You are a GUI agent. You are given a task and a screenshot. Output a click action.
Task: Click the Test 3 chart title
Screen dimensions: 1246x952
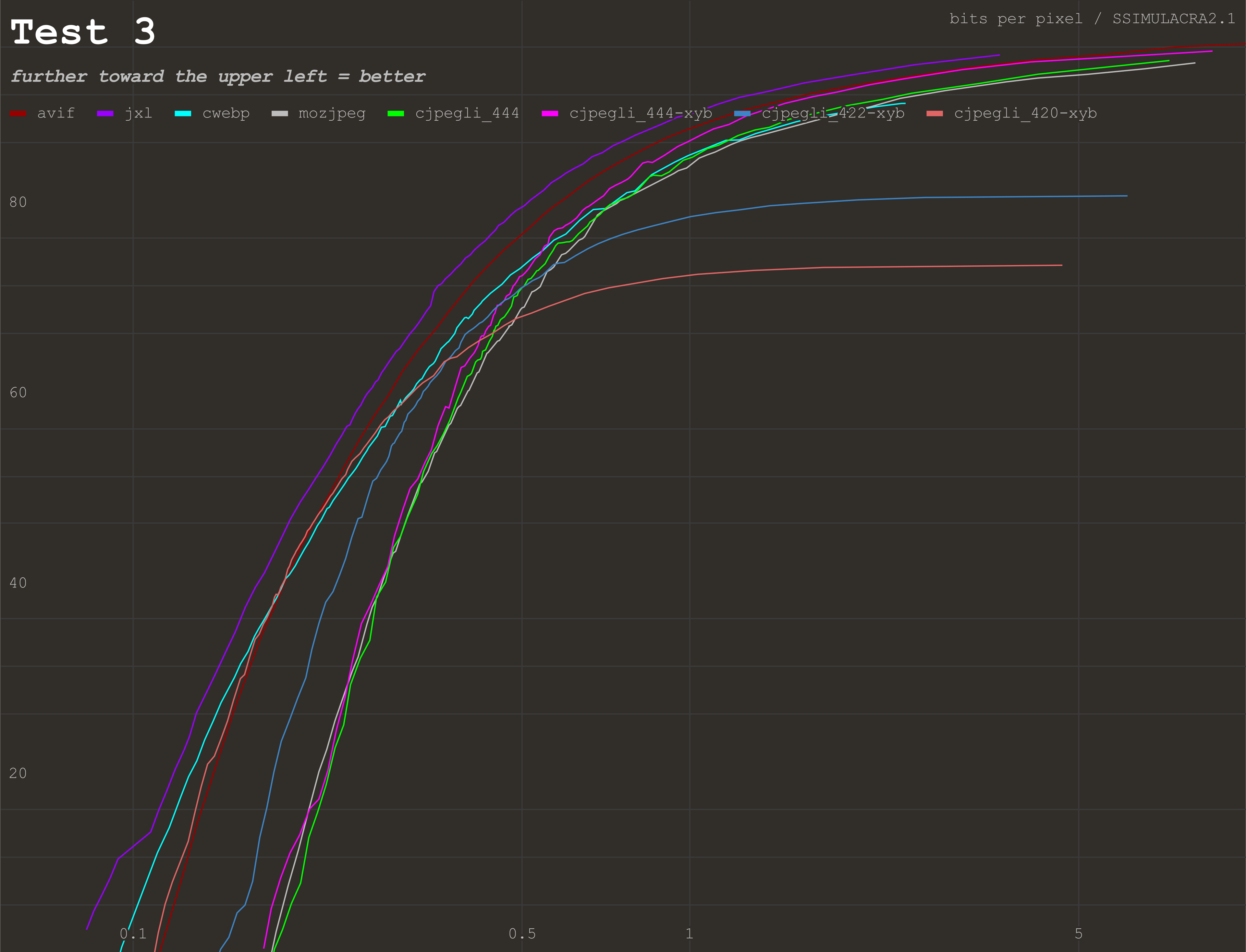(x=83, y=32)
